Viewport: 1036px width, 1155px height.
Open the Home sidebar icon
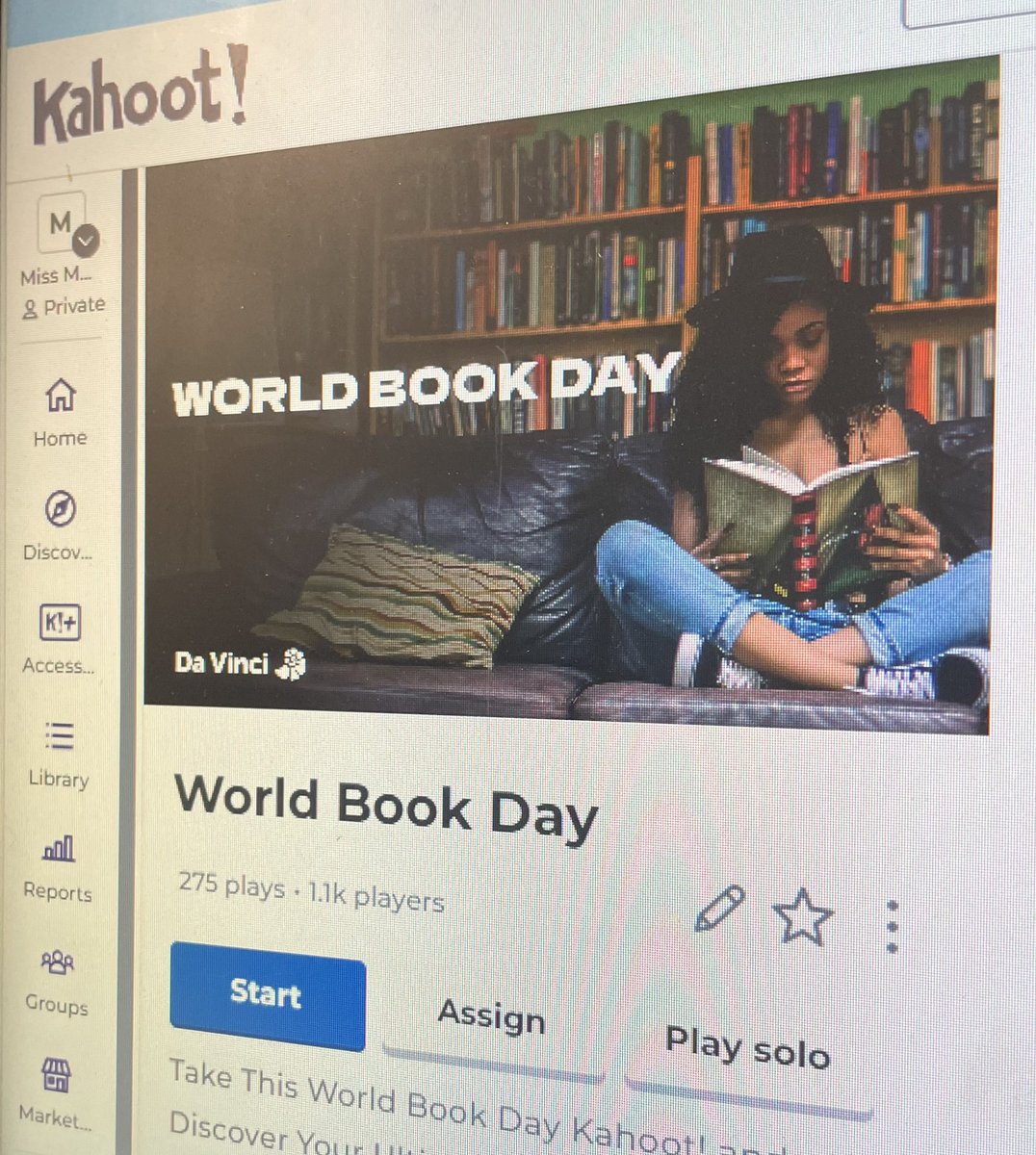coord(61,395)
